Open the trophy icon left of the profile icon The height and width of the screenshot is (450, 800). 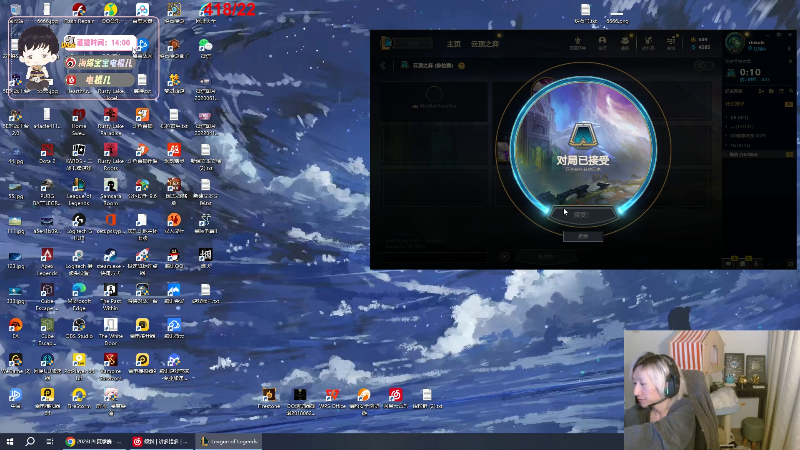578,43
